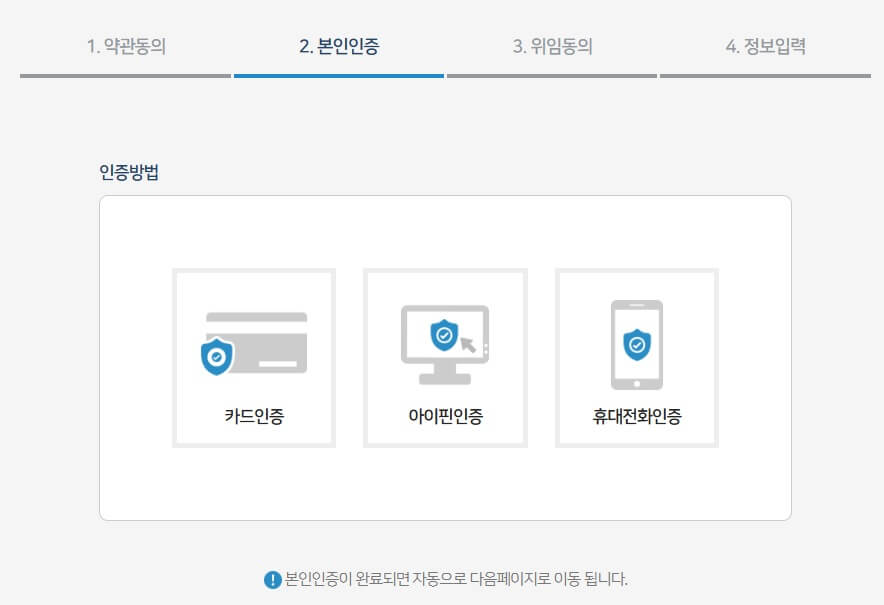The width and height of the screenshot is (884, 605).
Task: Choose 휴대전화인증 as the verification method
Action: [636, 355]
